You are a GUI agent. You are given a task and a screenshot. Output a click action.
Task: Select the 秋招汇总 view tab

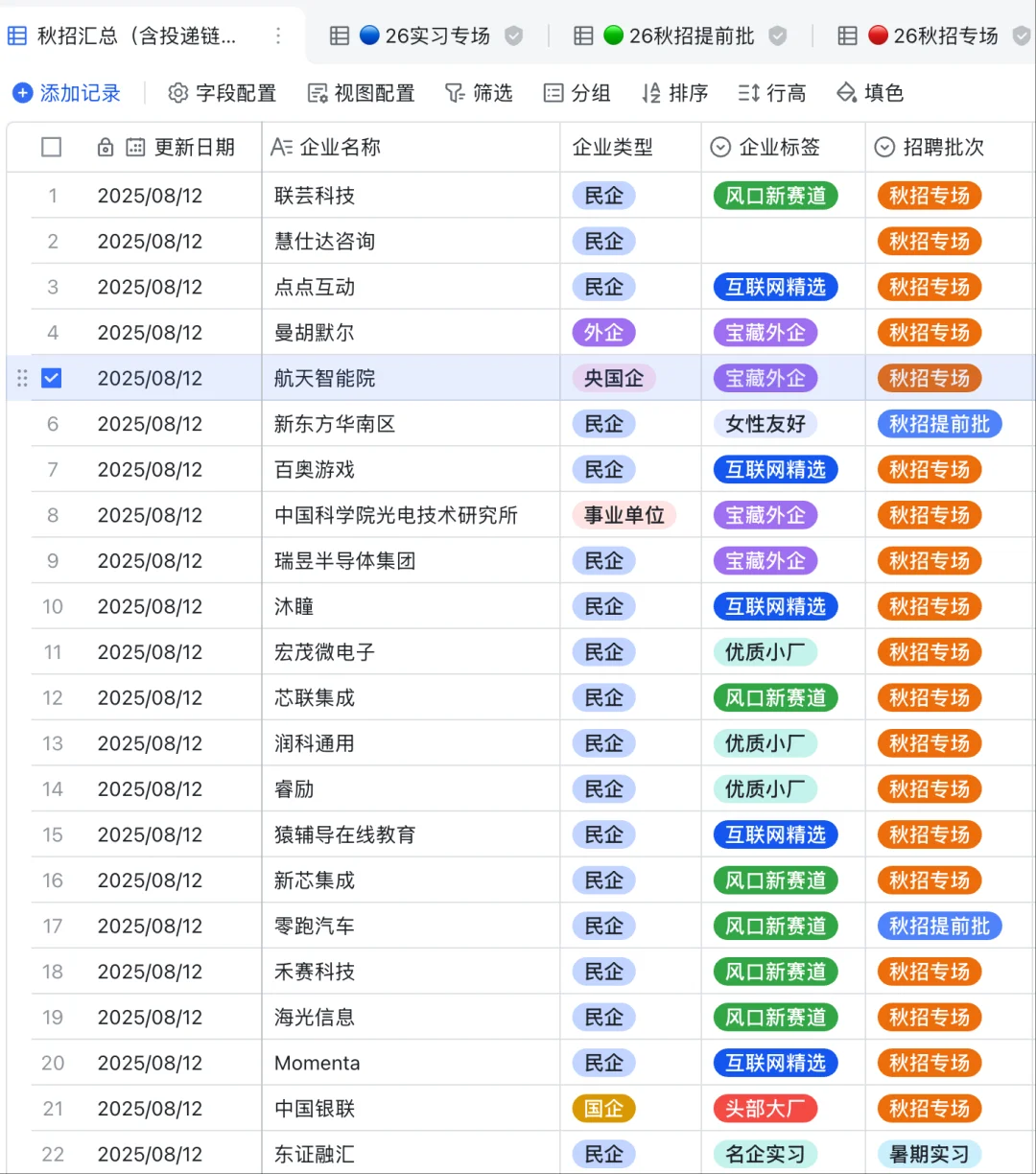pyautogui.click(x=136, y=36)
